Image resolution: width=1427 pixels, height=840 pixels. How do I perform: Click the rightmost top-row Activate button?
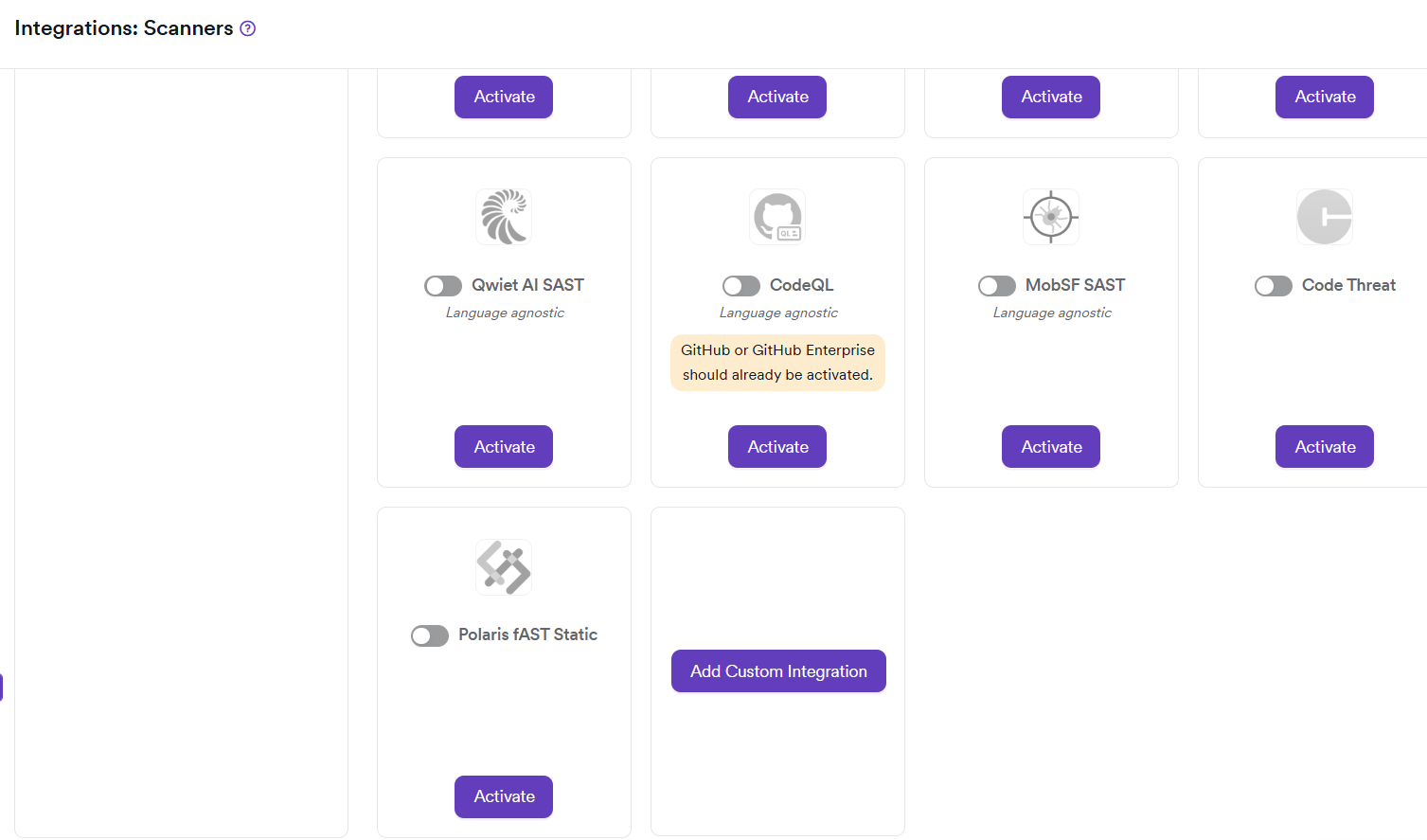coord(1324,96)
